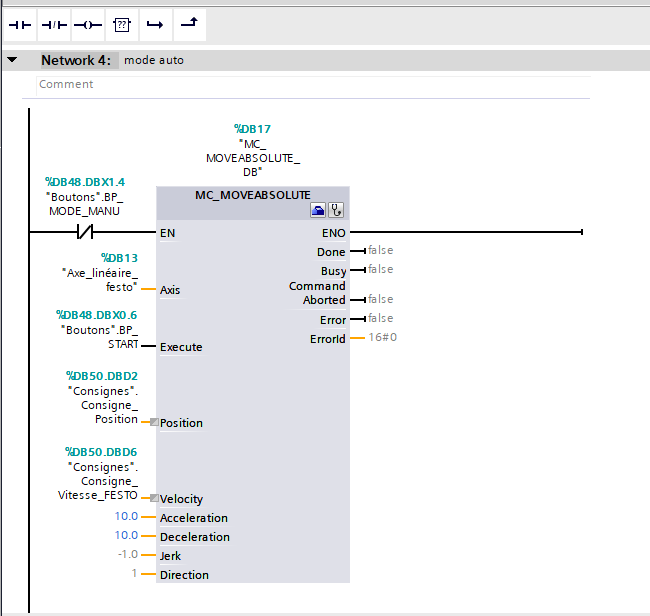Image resolution: width=650 pixels, height=616 pixels.
Task: Select the Velocity input pin
Action: pos(181,499)
